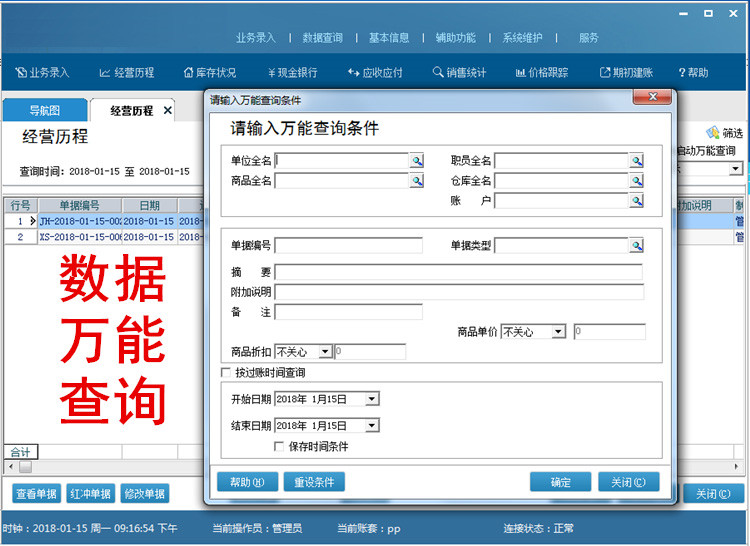Expand the 商品折扣 condition dropdown
The image size is (750, 546).
(324, 352)
